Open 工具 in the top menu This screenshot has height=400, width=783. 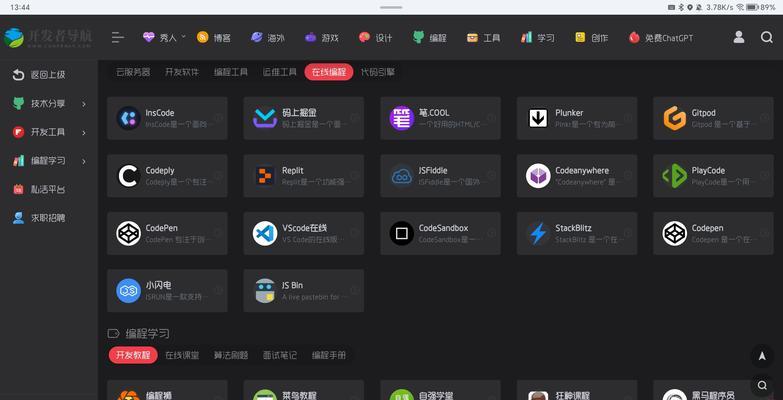click(483, 37)
